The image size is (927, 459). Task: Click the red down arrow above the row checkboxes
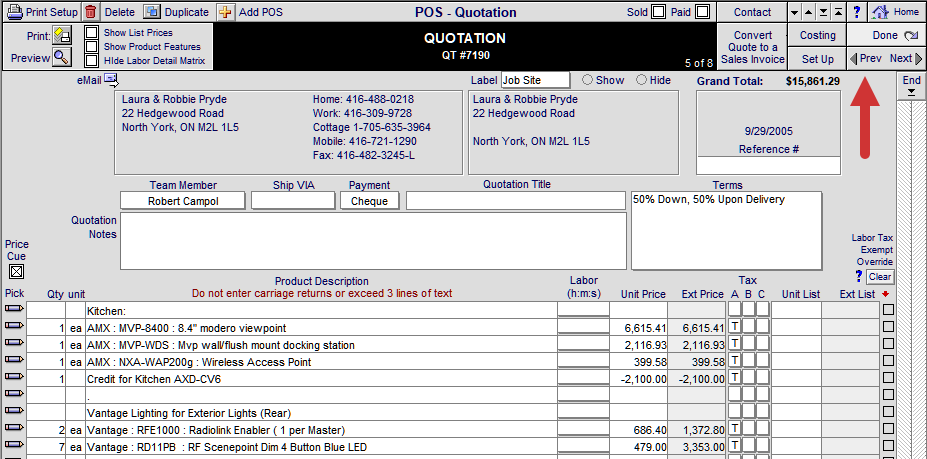click(x=885, y=295)
